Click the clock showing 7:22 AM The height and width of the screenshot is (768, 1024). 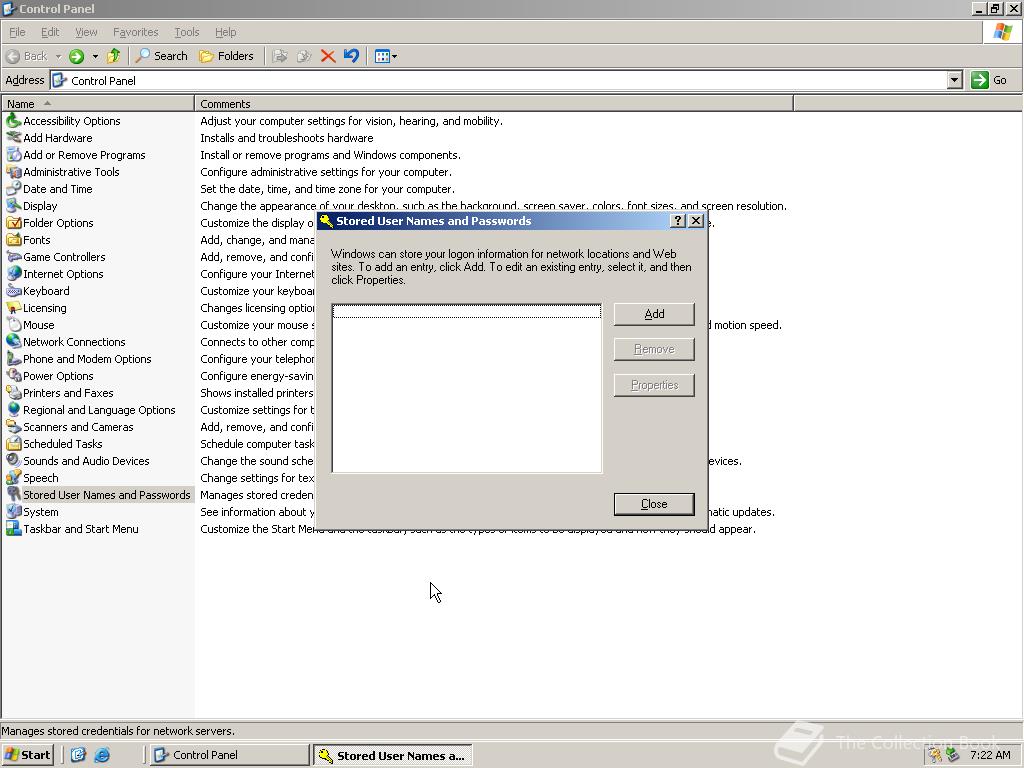click(990, 755)
